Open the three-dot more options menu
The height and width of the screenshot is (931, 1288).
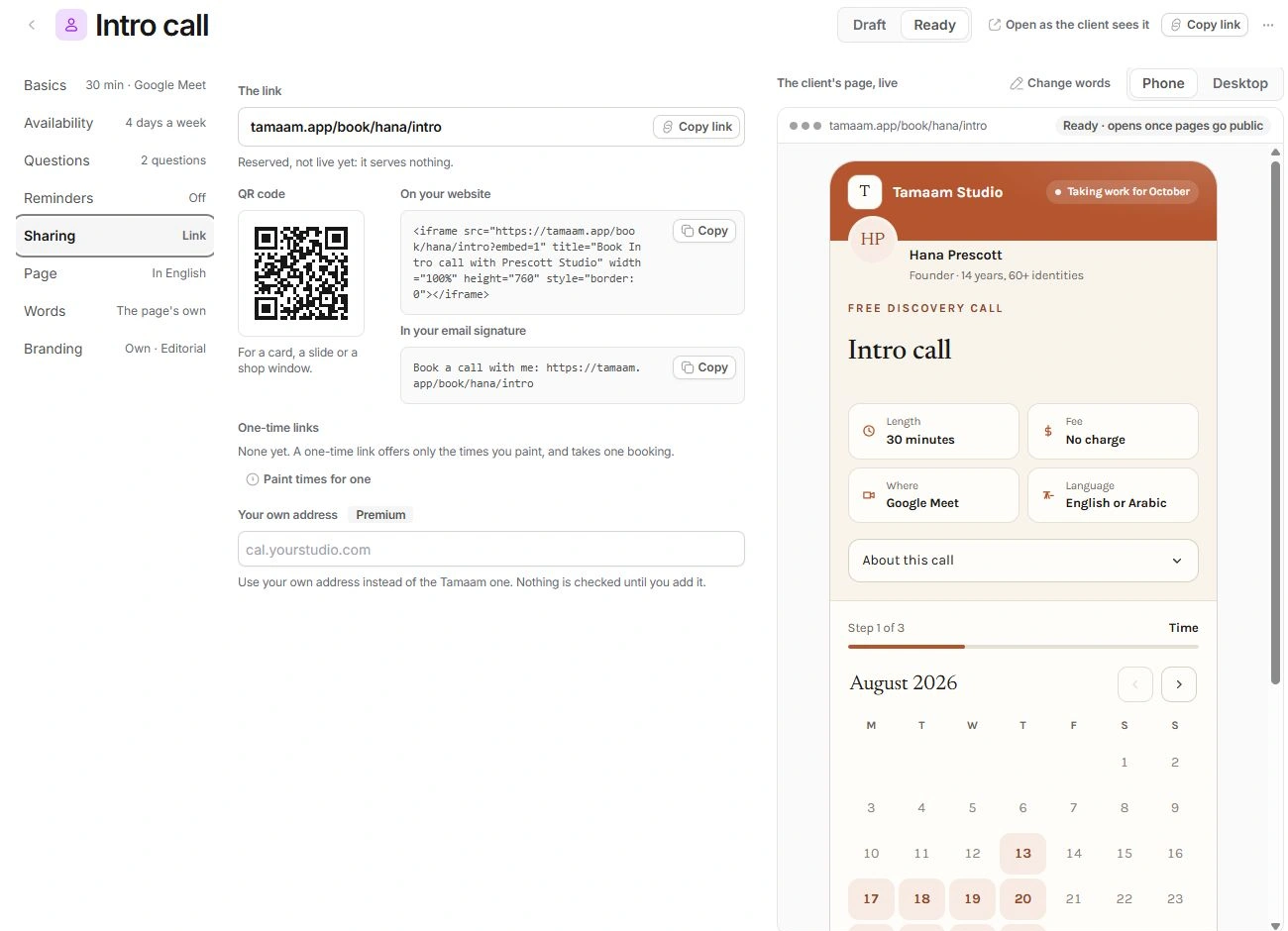(x=1268, y=25)
